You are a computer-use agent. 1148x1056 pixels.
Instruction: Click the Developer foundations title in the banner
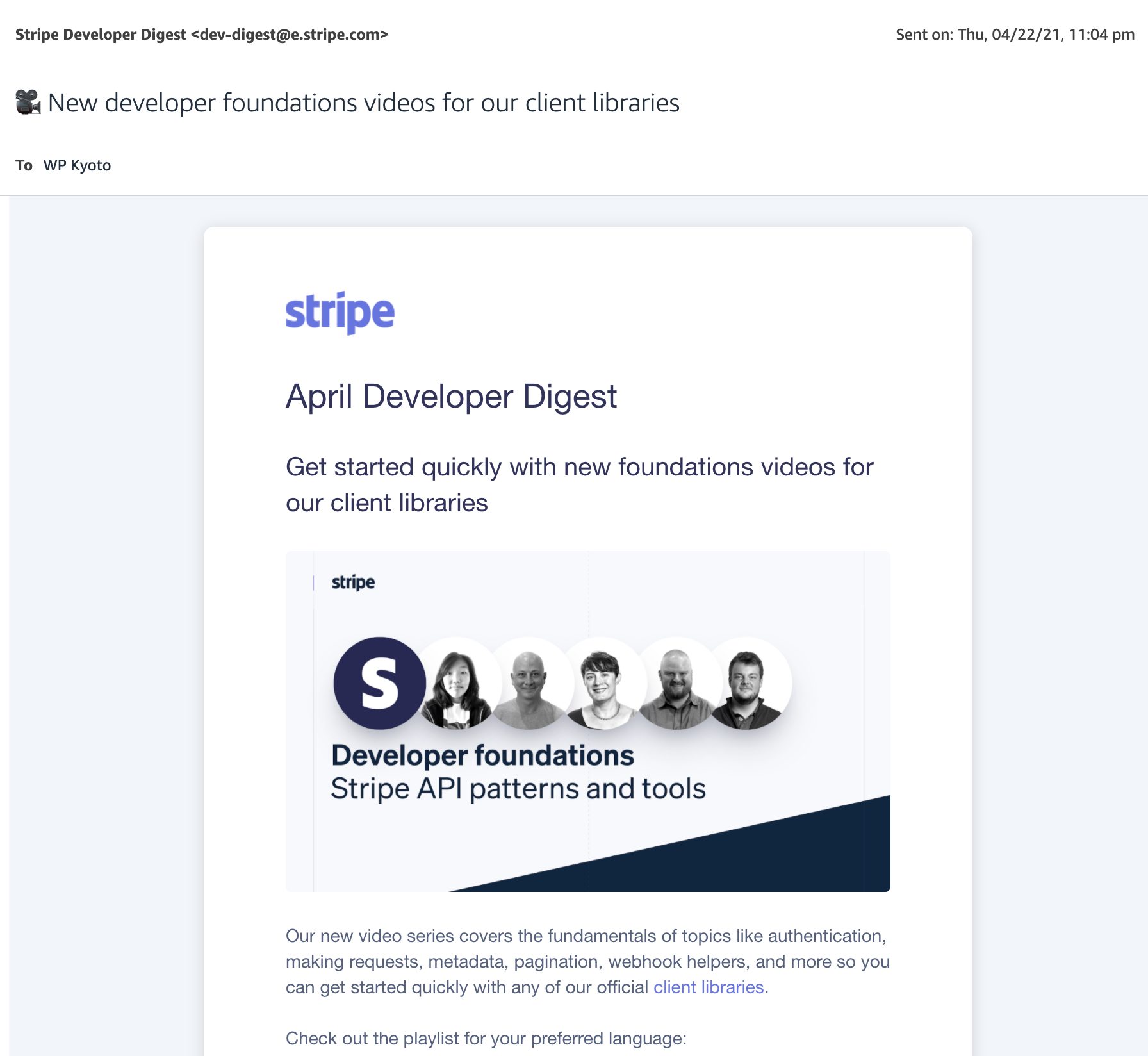pos(482,755)
